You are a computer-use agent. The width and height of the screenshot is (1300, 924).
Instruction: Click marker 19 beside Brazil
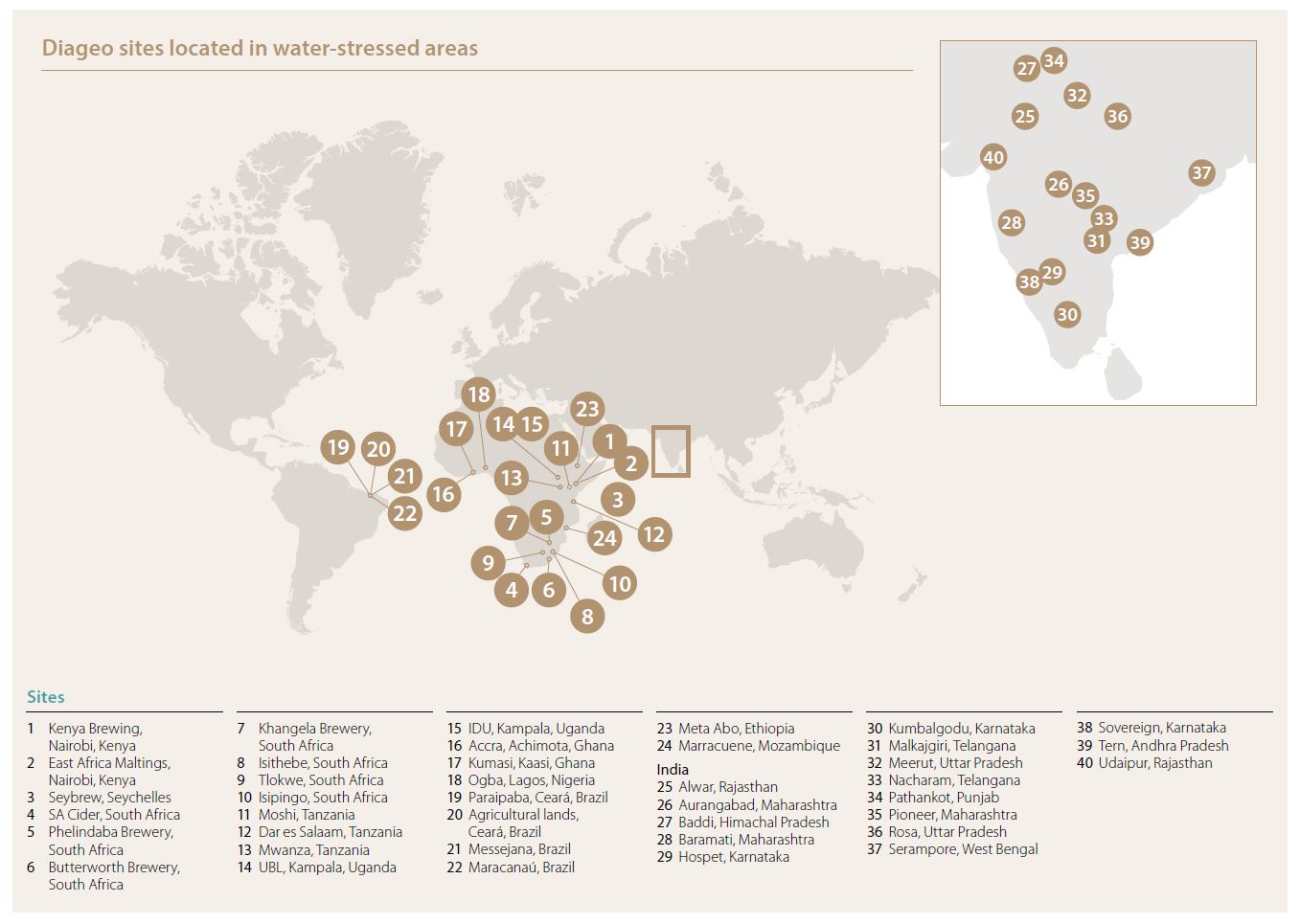click(337, 447)
